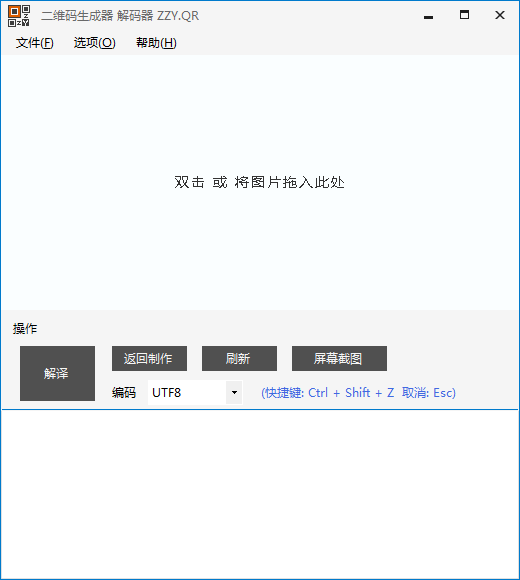Click the blue divider line above the result box
The image size is (520, 580).
tap(260, 409)
